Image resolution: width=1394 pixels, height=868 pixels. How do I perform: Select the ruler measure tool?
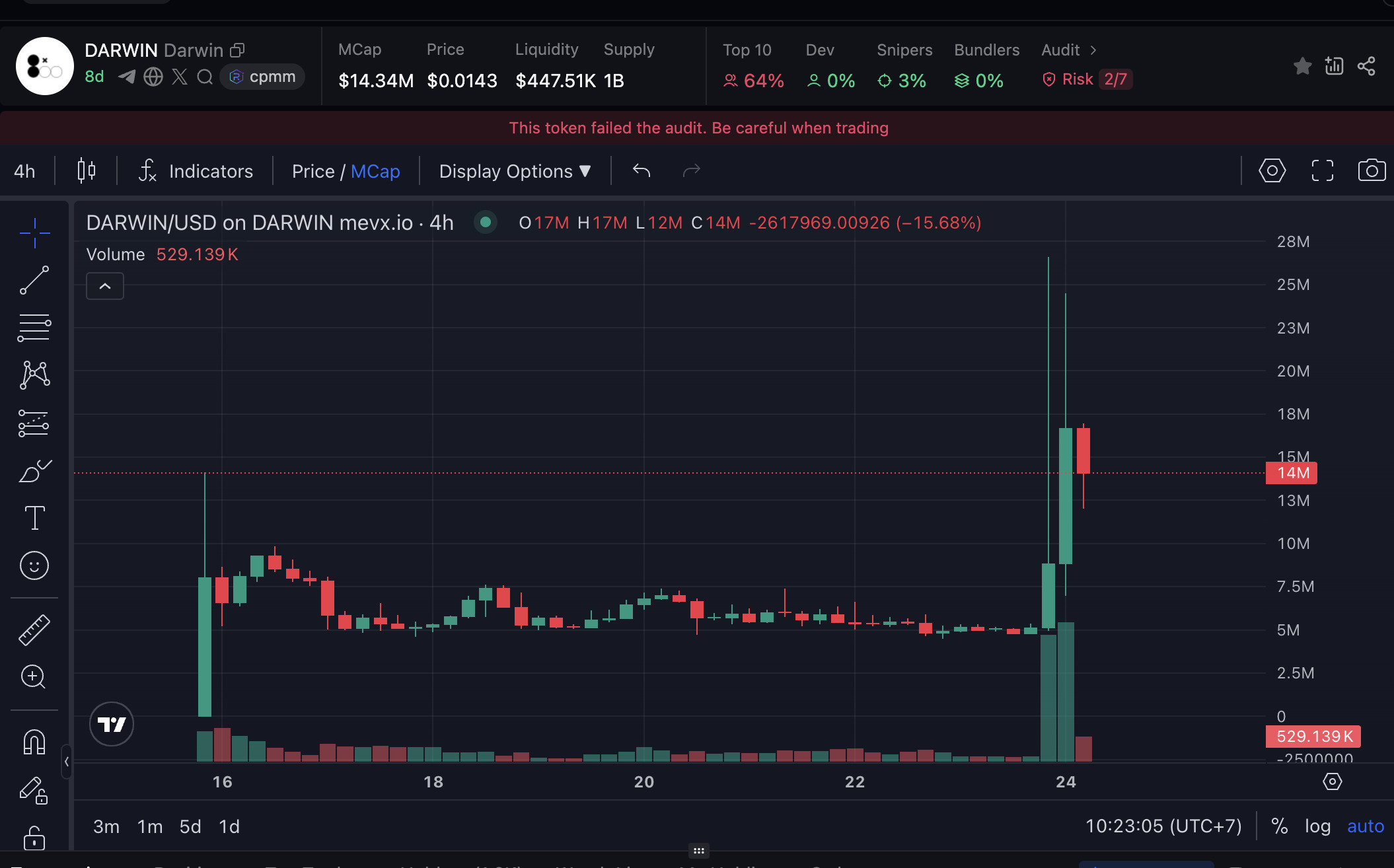tap(34, 630)
